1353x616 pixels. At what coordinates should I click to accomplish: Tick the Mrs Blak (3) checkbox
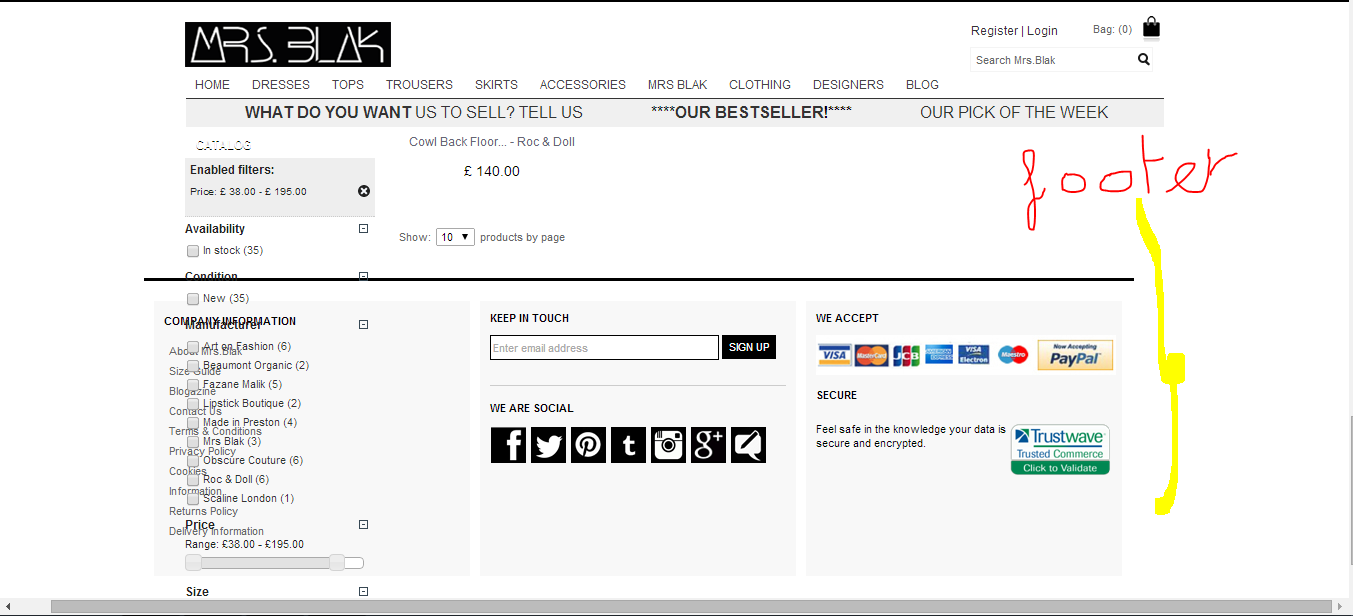(193, 442)
